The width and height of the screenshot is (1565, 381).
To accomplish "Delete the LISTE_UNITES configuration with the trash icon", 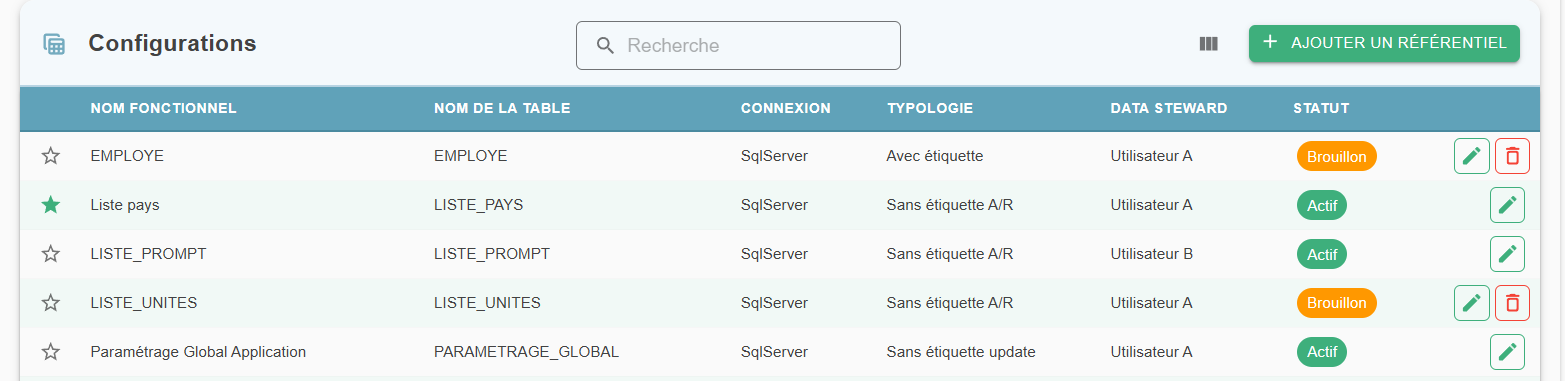I will (x=1512, y=302).
